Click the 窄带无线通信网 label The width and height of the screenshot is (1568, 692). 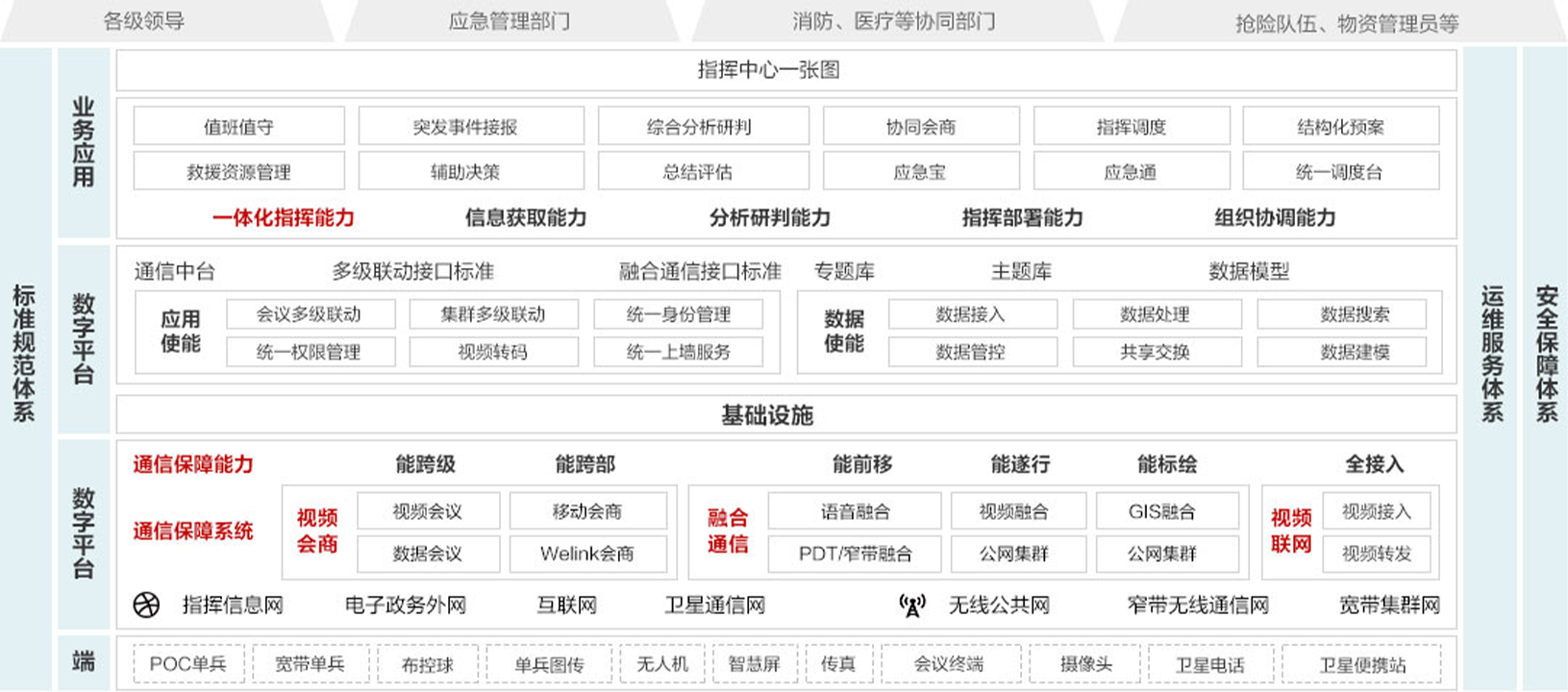pyautogui.click(x=1199, y=605)
